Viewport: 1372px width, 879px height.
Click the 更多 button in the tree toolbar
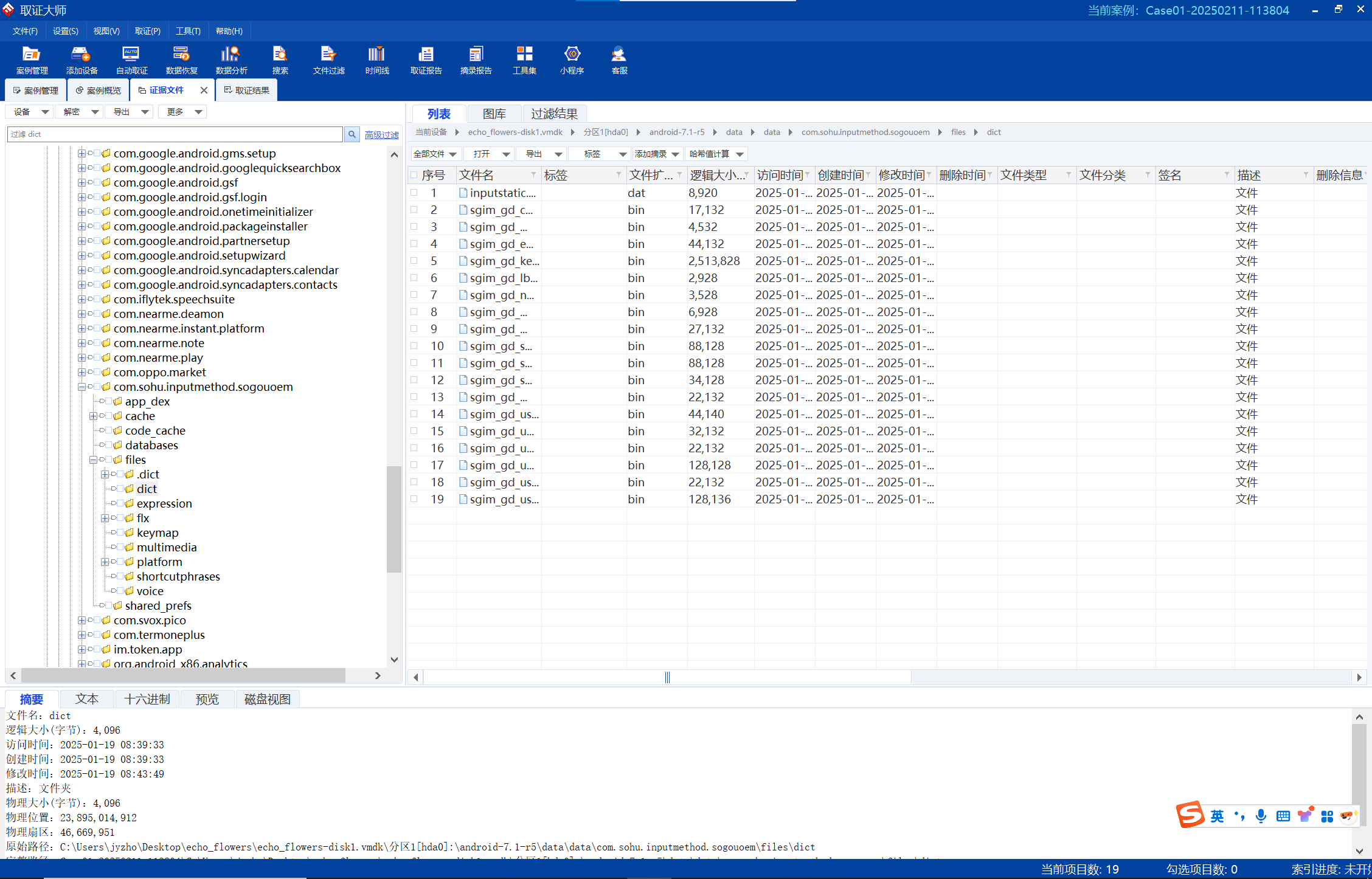[x=183, y=112]
